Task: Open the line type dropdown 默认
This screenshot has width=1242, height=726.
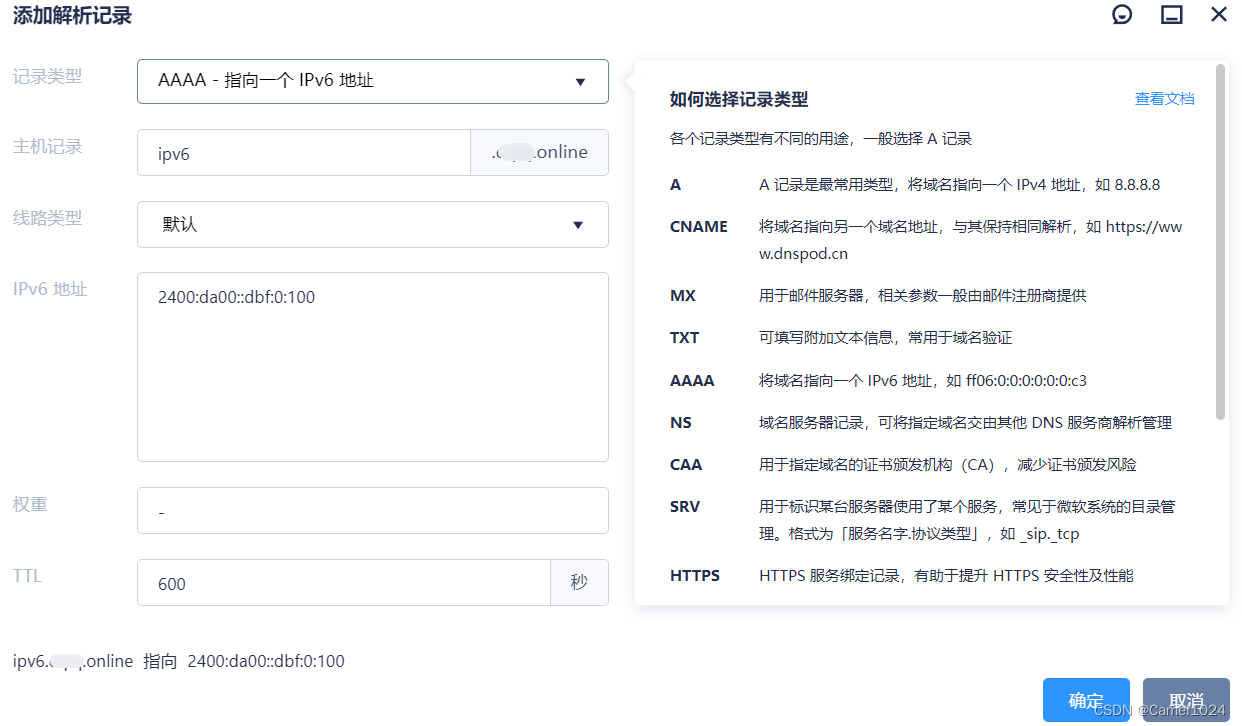Action: [372, 224]
